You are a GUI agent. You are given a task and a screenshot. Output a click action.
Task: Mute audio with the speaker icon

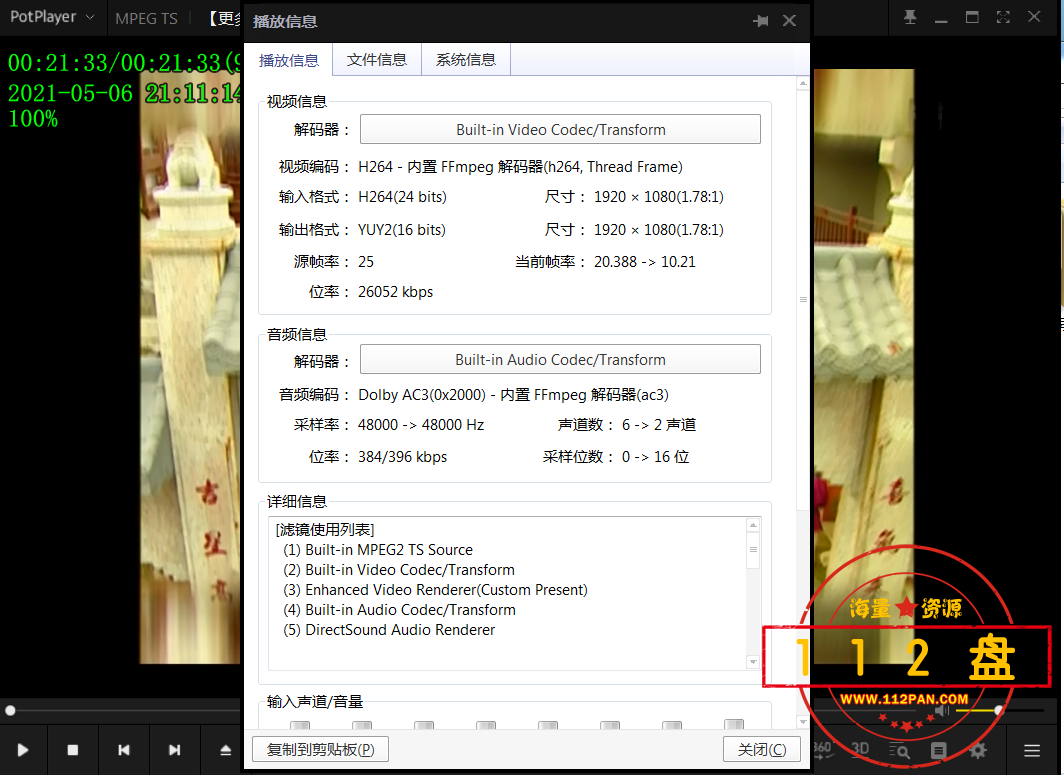point(943,710)
